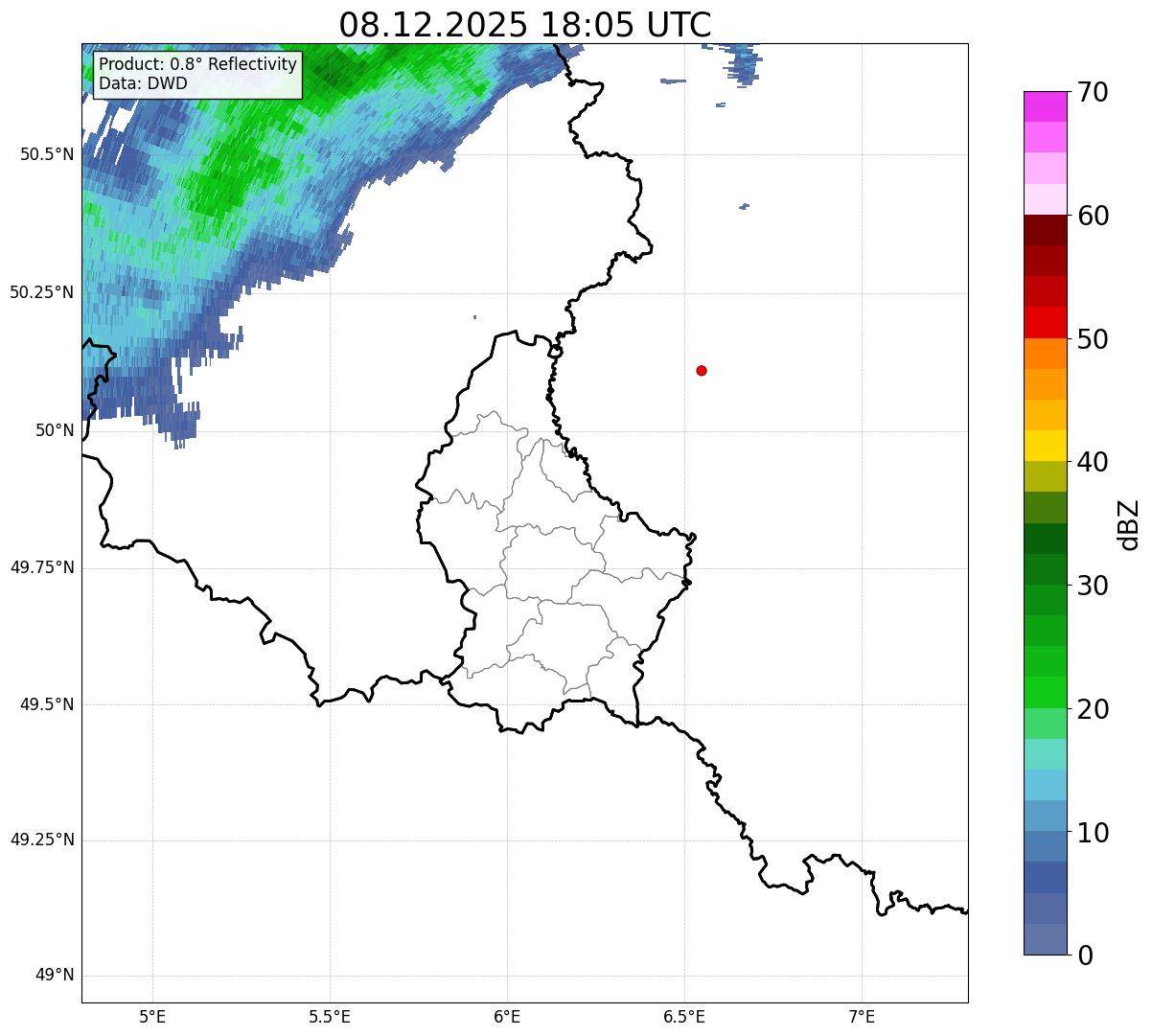
Task: Click the 49°N latitude label
Action: click(55, 976)
